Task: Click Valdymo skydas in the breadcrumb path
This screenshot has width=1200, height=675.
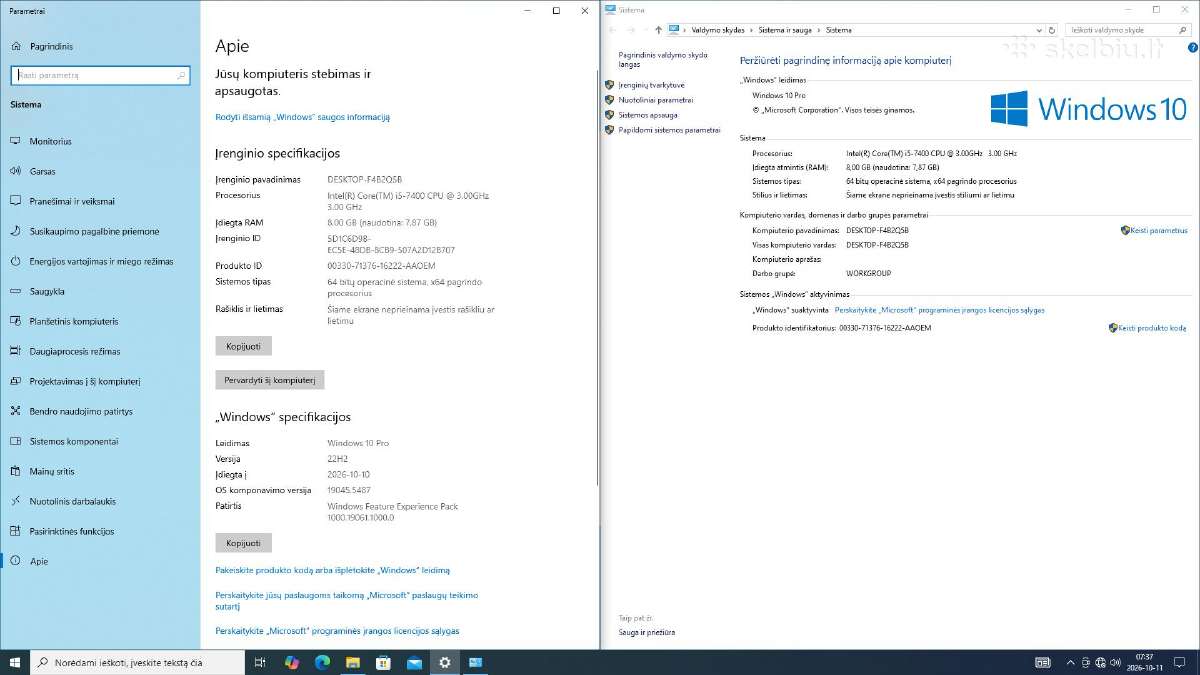Action: coord(718,30)
